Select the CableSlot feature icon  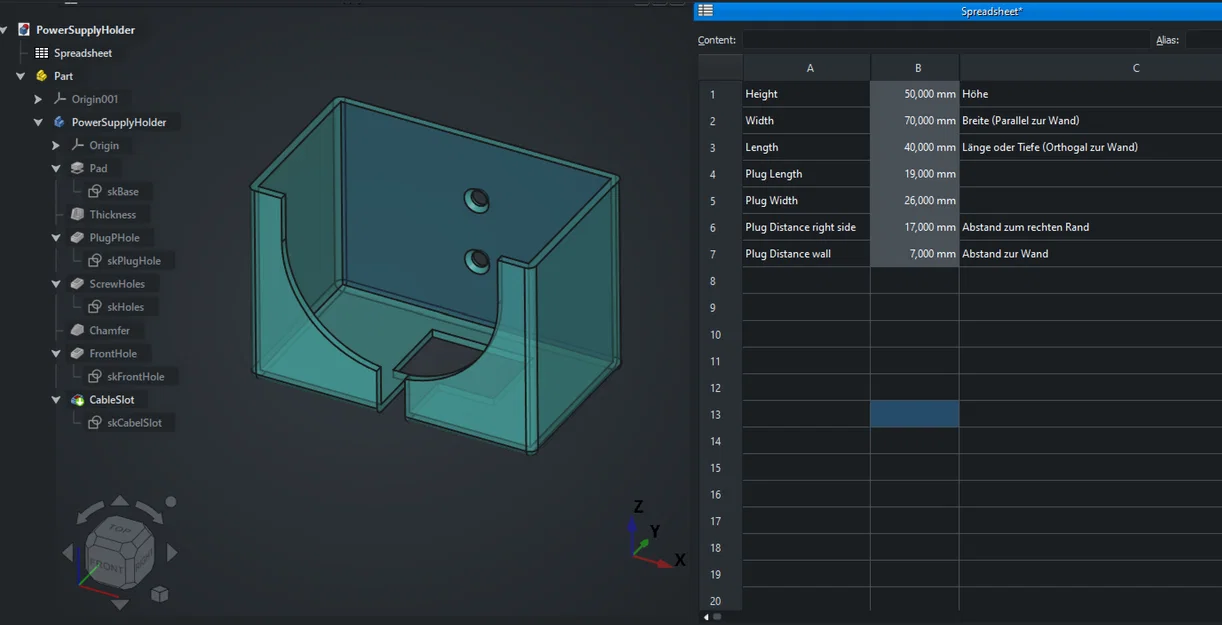click(78, 399)
